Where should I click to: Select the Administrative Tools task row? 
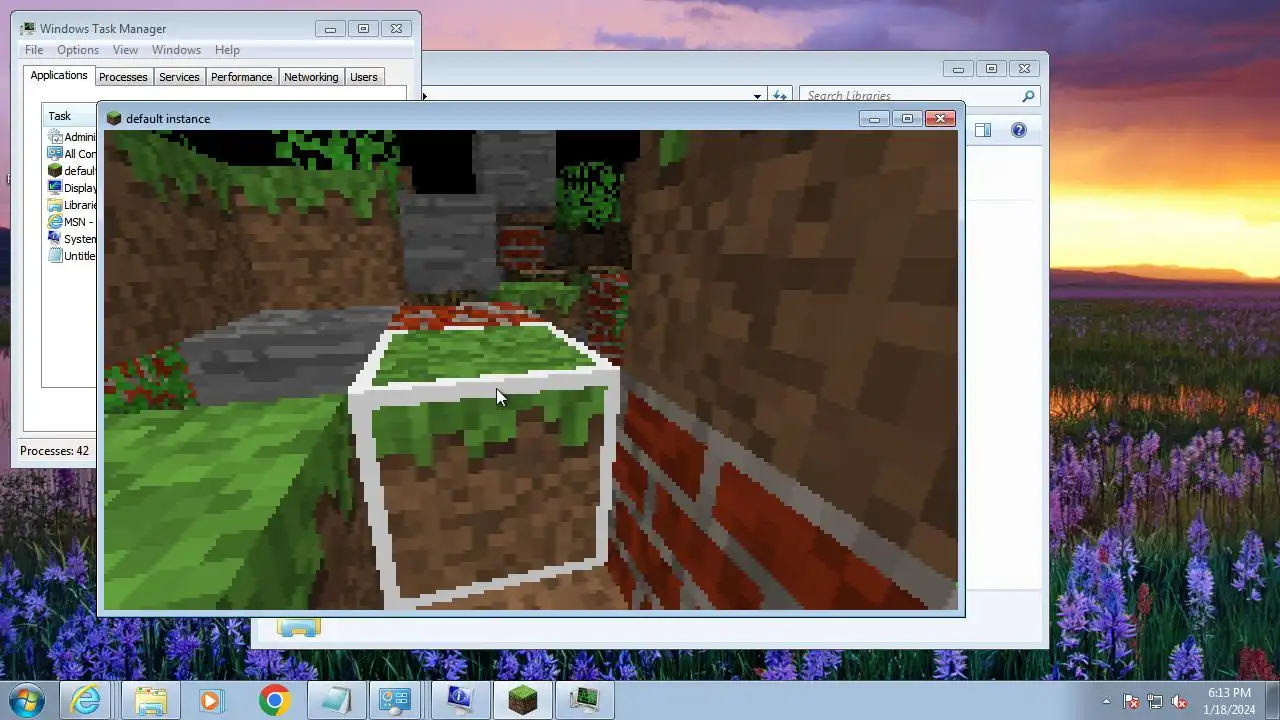(x=72, y=137)
